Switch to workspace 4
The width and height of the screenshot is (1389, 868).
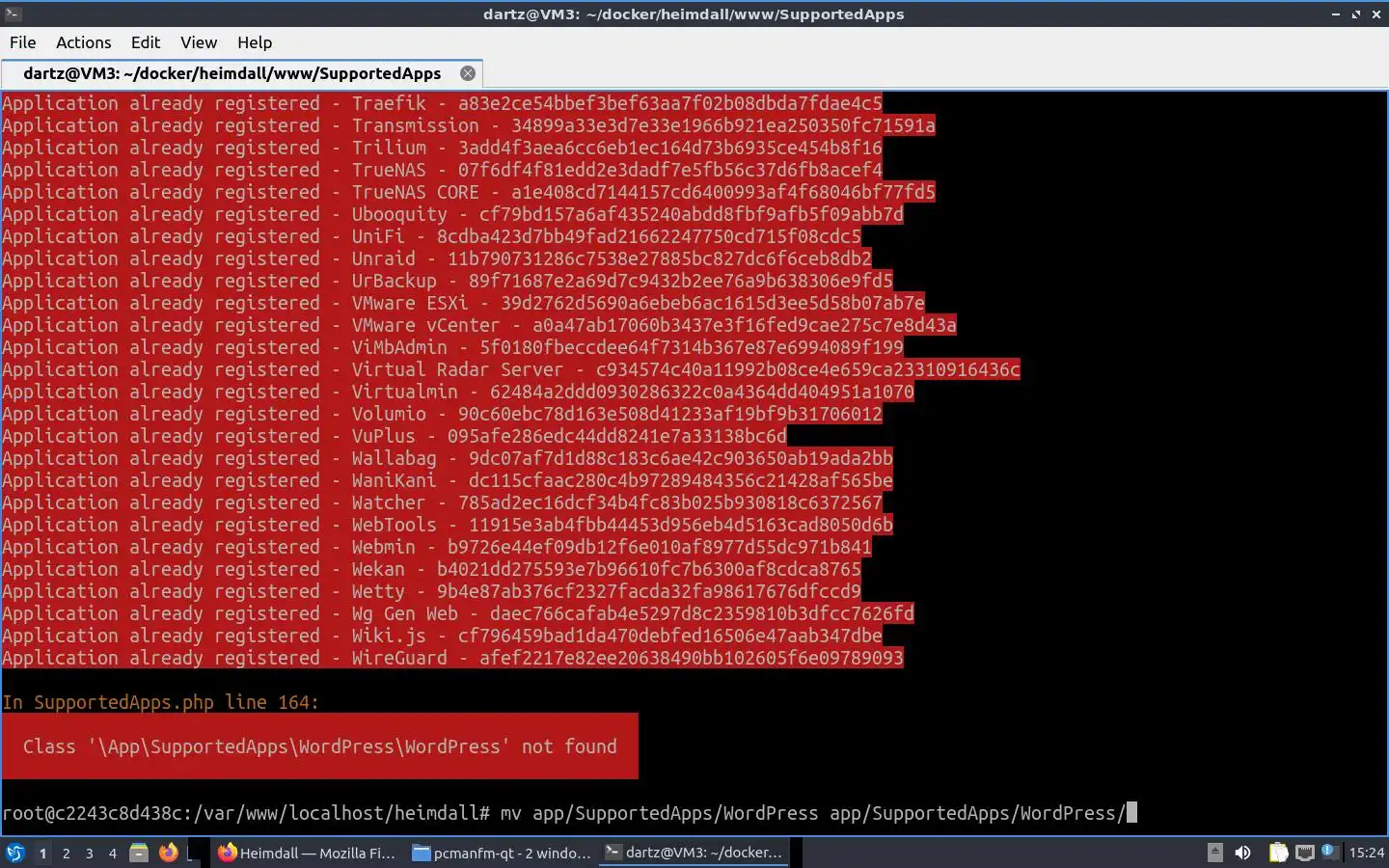(112, 853)
